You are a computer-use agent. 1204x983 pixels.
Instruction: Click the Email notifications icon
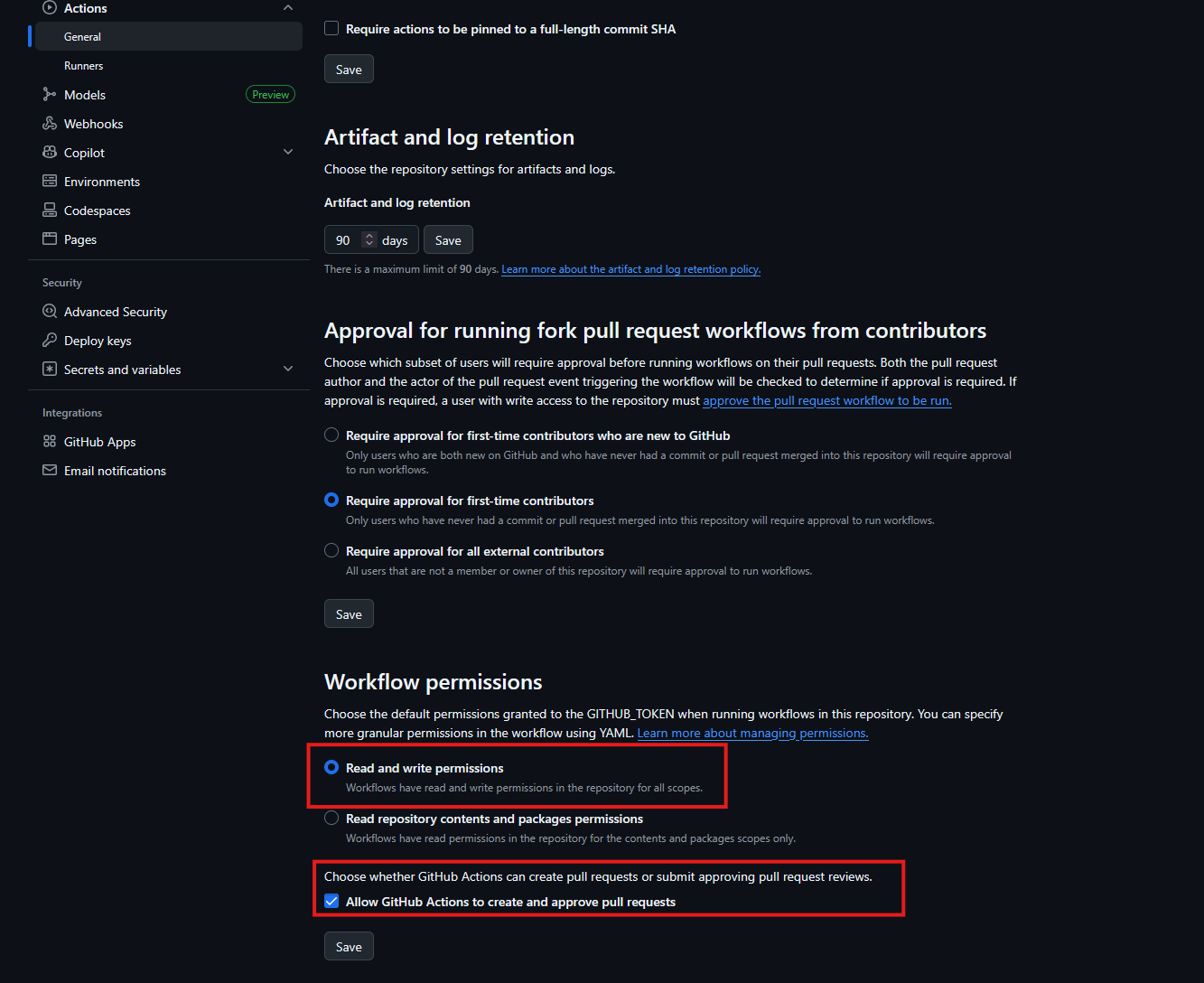point(50,470)
